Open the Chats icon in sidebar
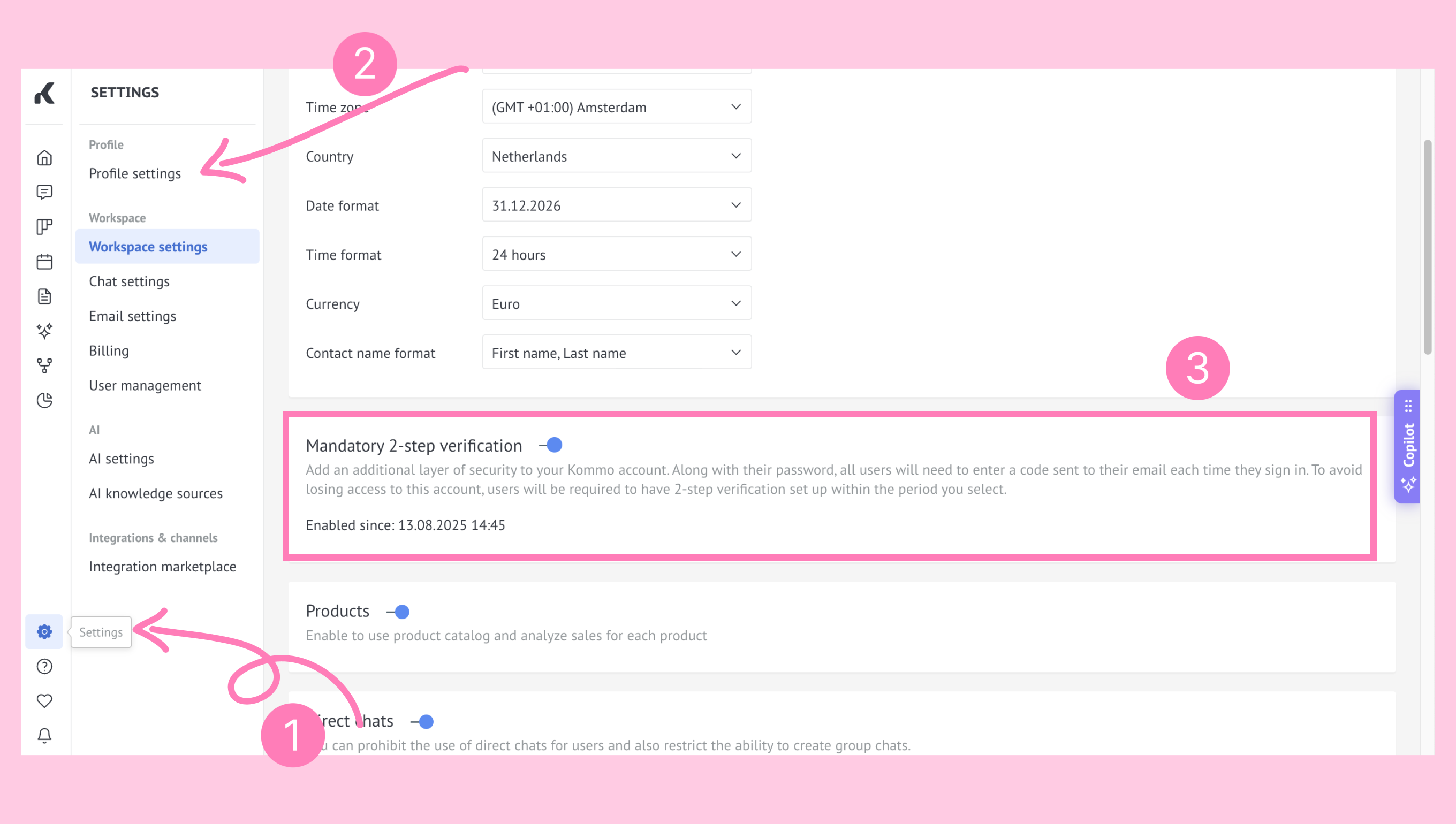The height and width of the screenshot is (824, 1456). click(x=44, y=193)
